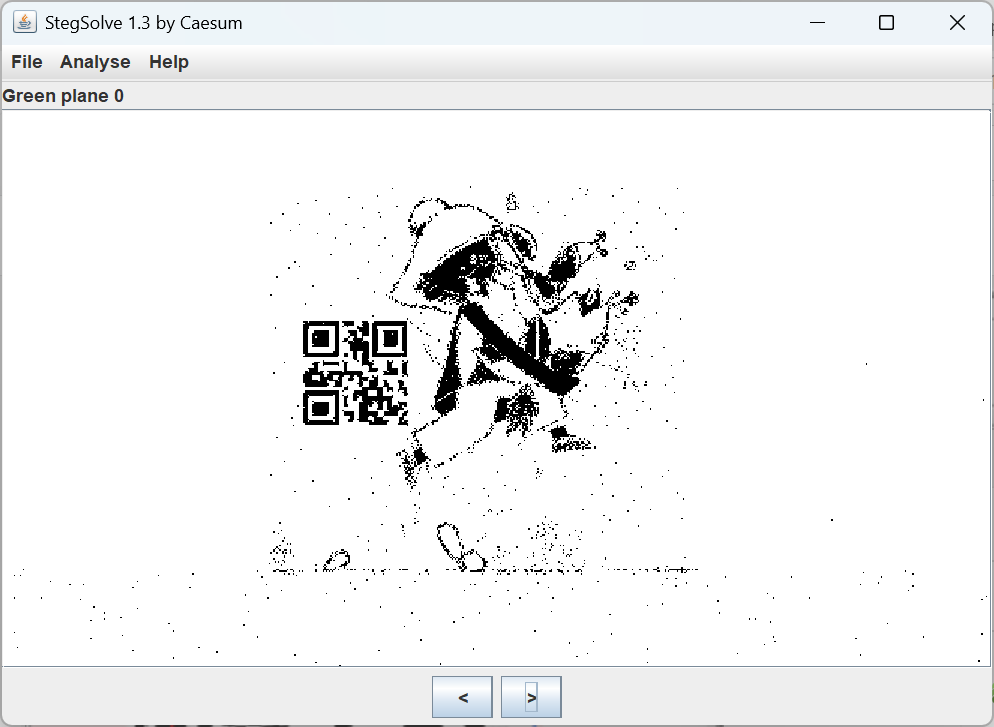
Task: Click the character figure in the image
Action: pyautogui.click(x=513, y=342)
